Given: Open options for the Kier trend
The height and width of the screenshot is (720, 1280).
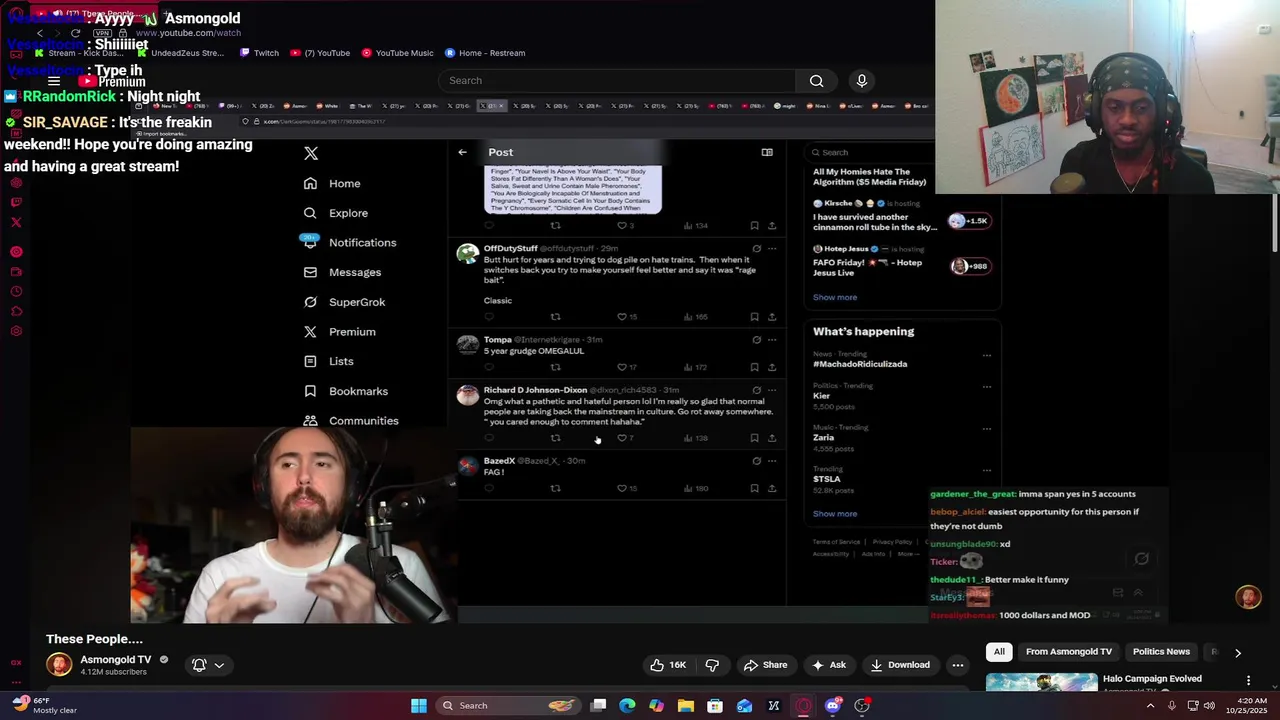Looking at the screenshot, I should coord(987,387).
